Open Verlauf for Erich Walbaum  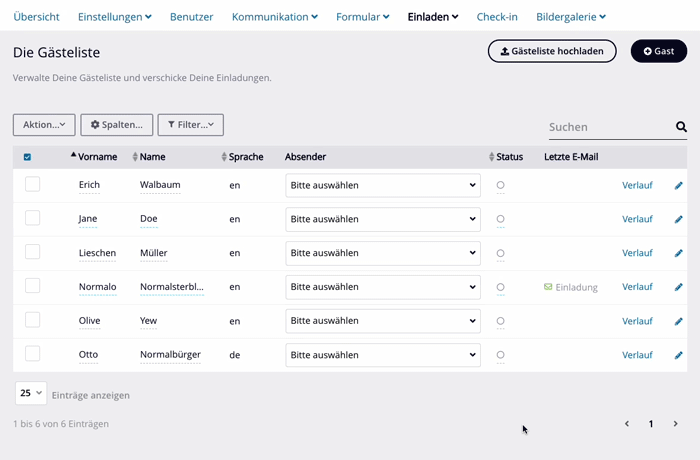(637, 185)
